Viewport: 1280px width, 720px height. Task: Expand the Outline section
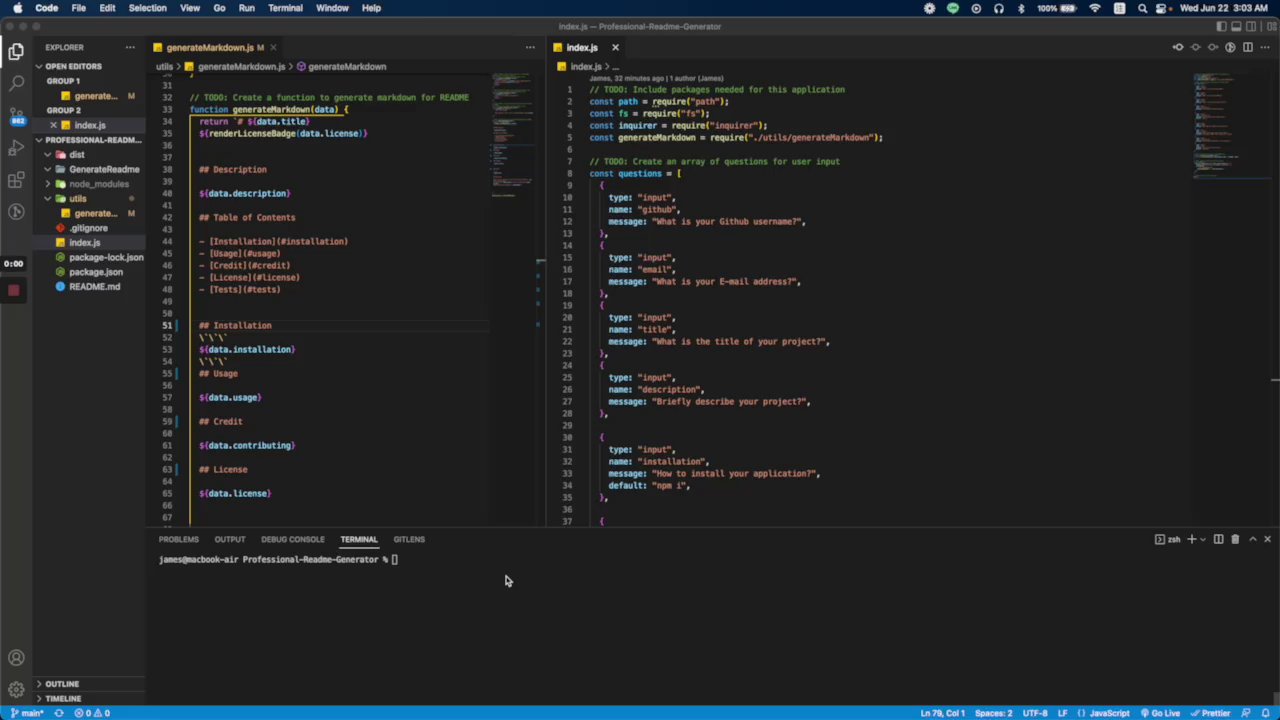tap(62, 684)
